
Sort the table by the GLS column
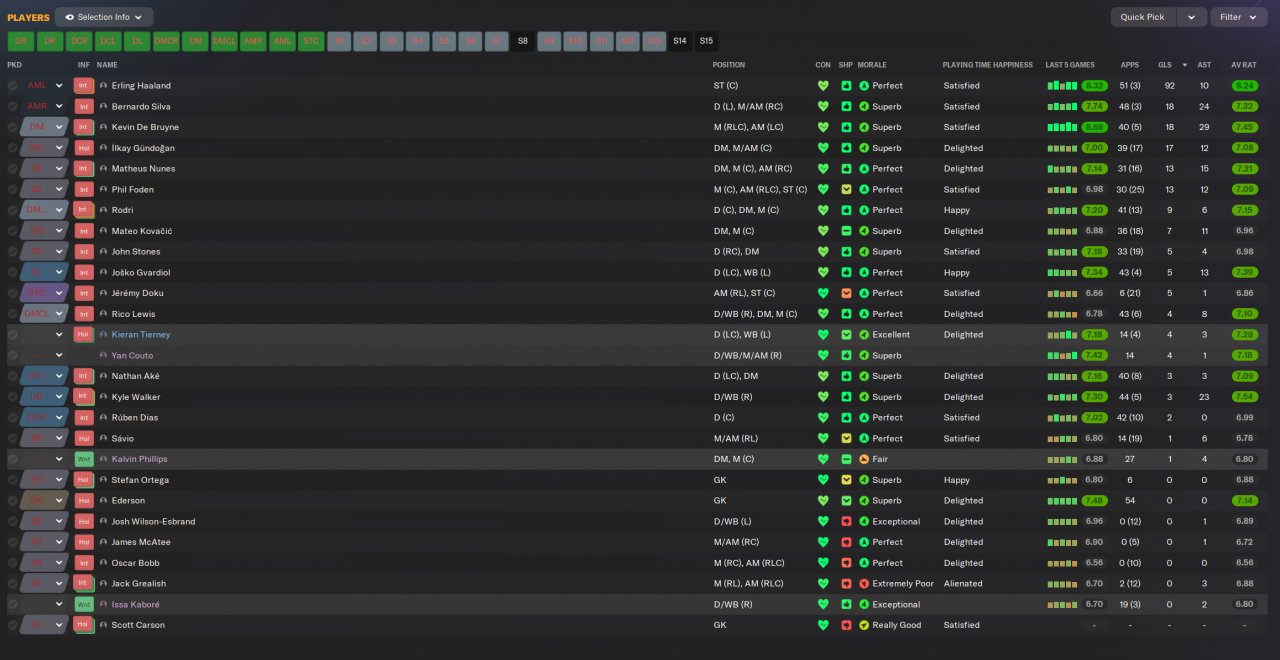click(1165, 65)
